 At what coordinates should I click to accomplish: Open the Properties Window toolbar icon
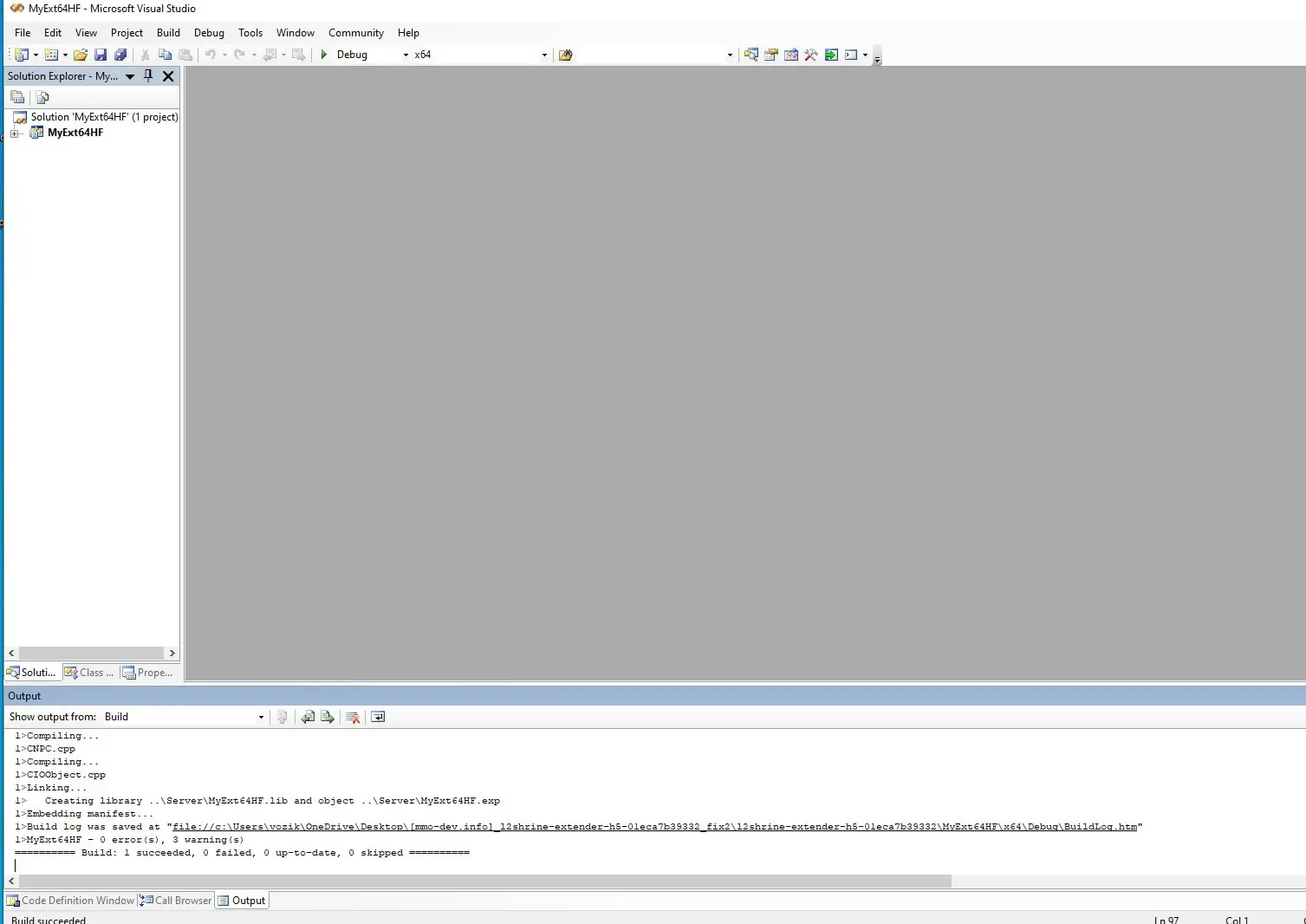coord(771,55)
